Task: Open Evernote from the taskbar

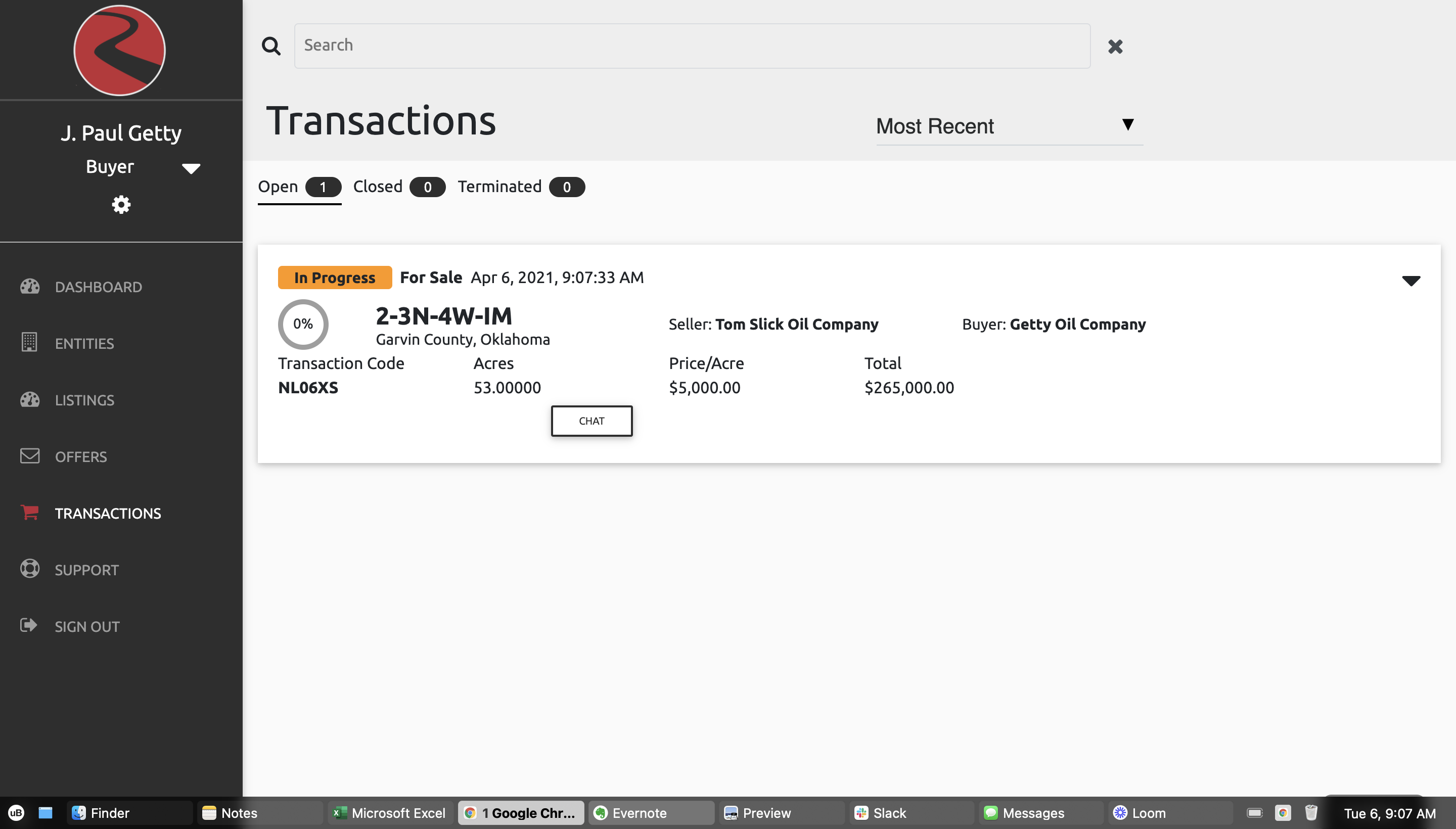Action: (x=652, y=813)
